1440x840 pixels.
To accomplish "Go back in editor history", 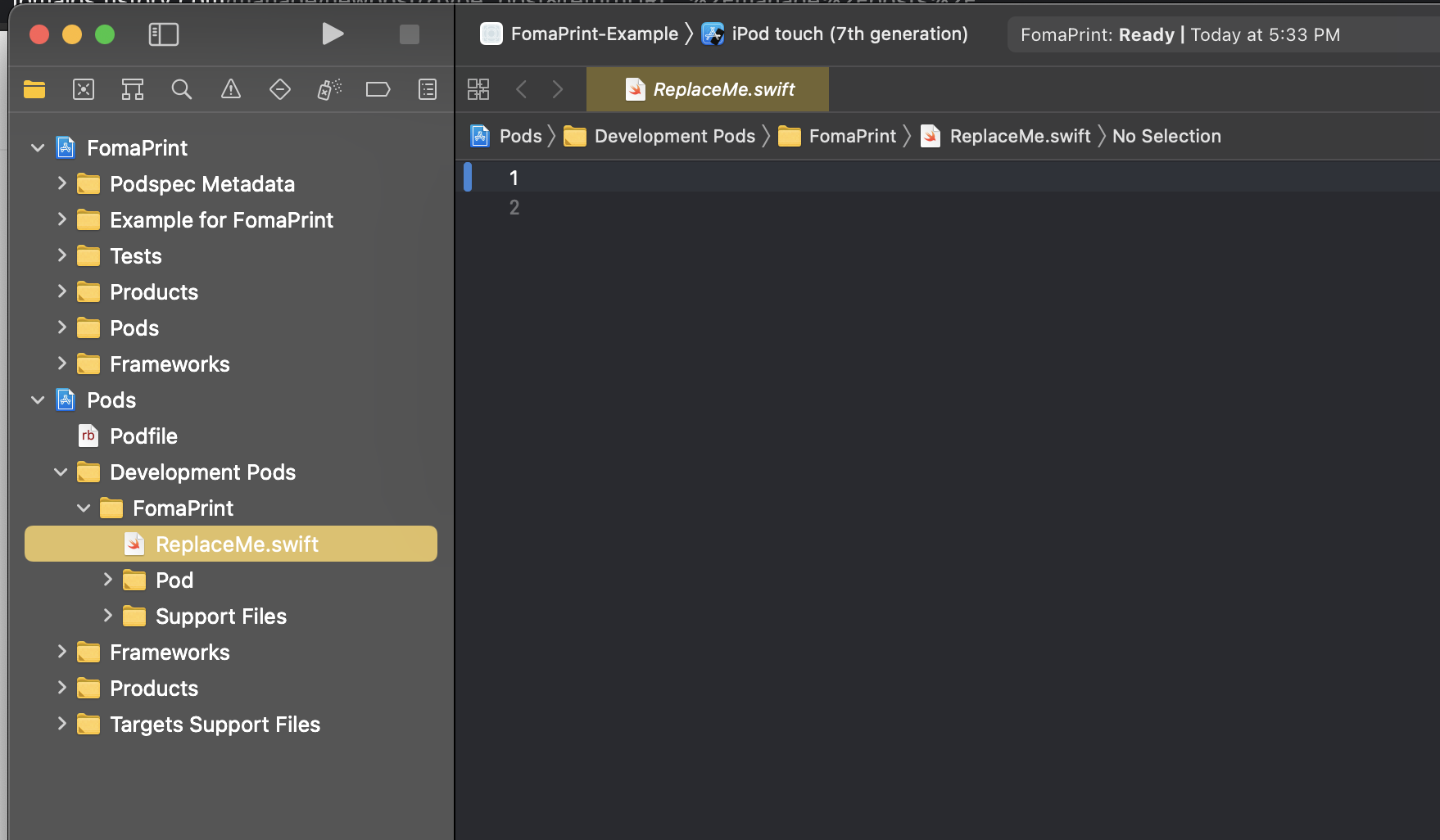I will [x=521, y=89].
